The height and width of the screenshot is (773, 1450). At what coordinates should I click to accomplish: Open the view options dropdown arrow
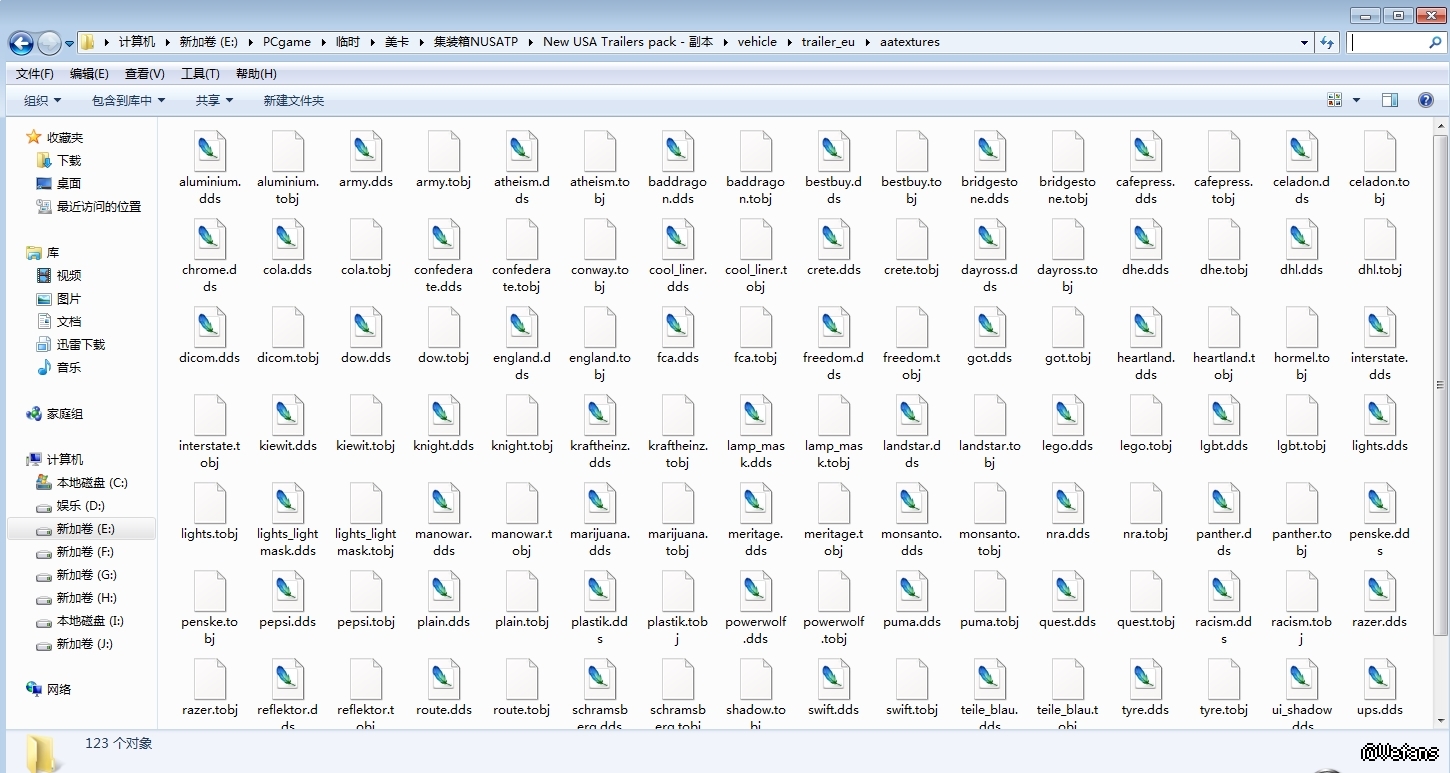1356,100
